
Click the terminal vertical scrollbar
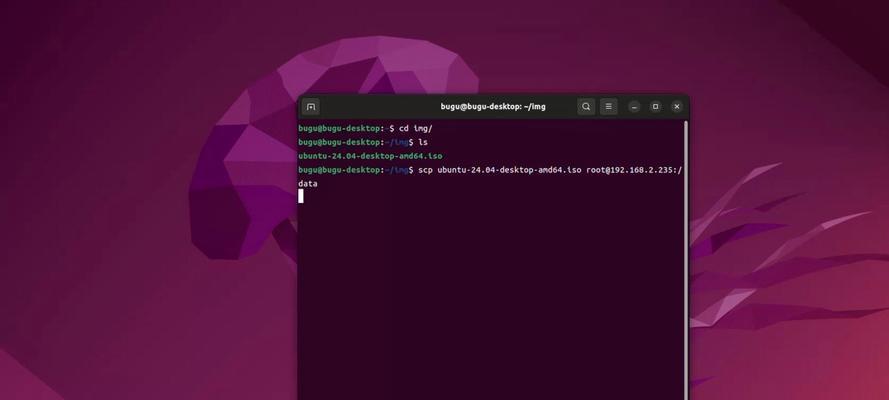pyautogui.click(x=686, y=259)
